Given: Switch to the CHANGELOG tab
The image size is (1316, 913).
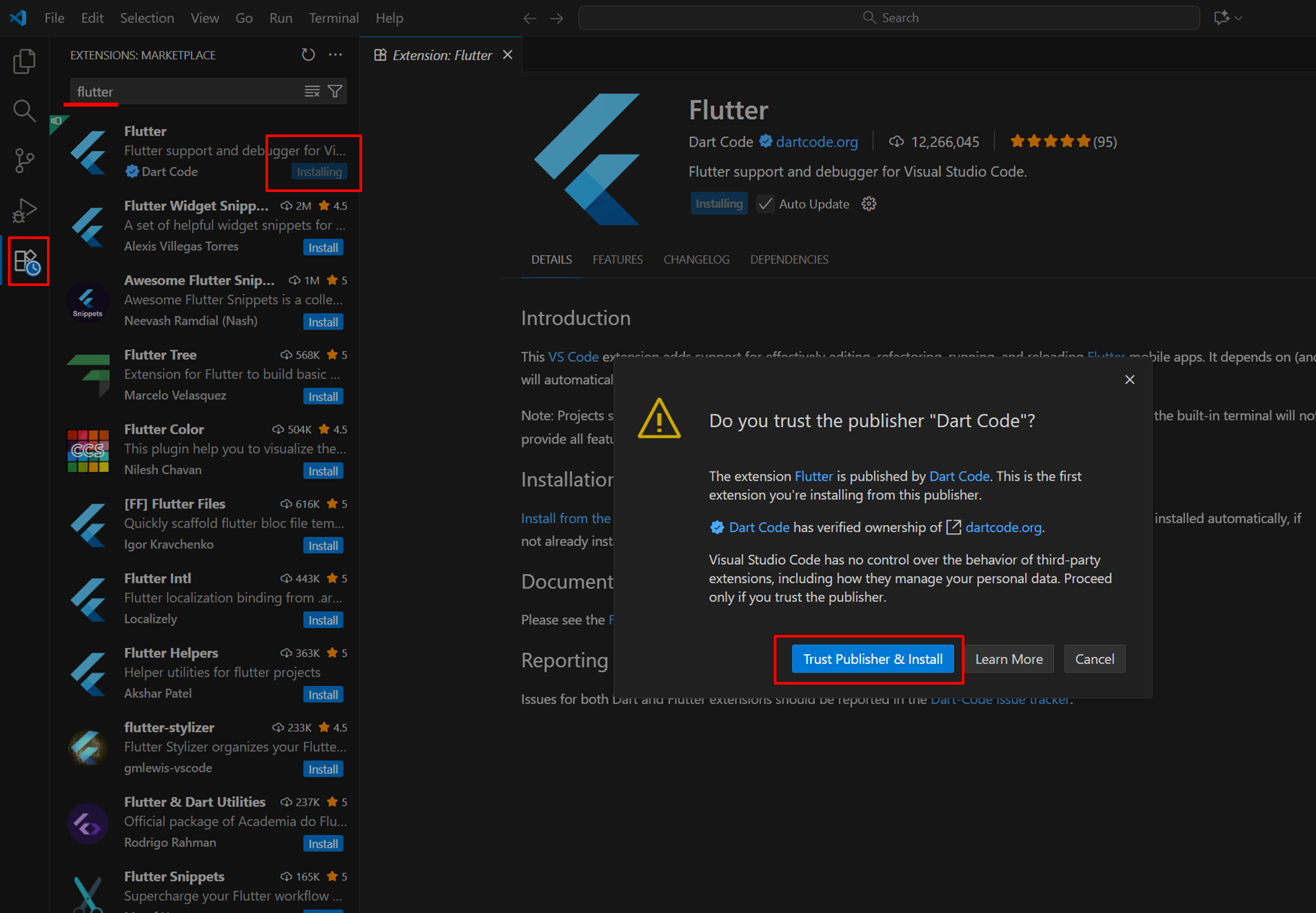Looking at the screenshot, I should tap(696, 260).
